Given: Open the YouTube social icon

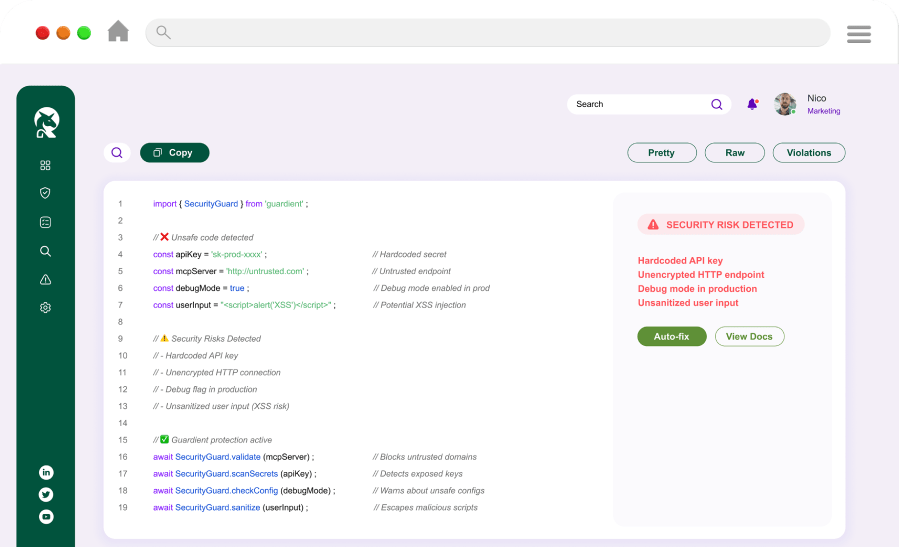Looking at the screenshot, I should [46, 517].
